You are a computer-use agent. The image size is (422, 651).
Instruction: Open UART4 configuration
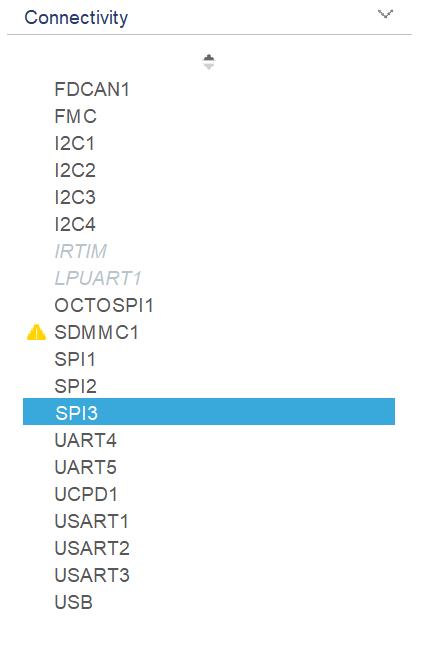coord(85,440)
